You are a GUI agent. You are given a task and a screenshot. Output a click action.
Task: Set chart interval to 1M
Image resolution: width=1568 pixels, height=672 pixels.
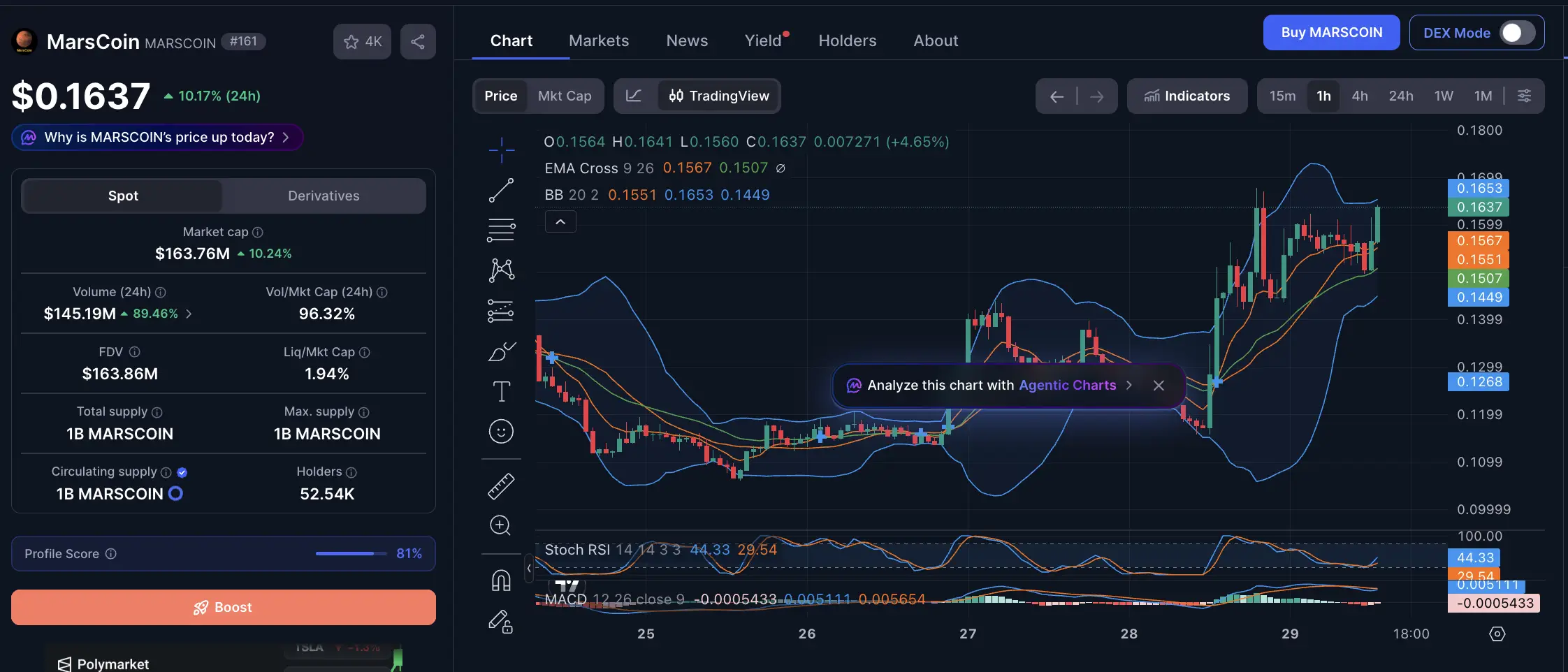(x=1483, y=96)
